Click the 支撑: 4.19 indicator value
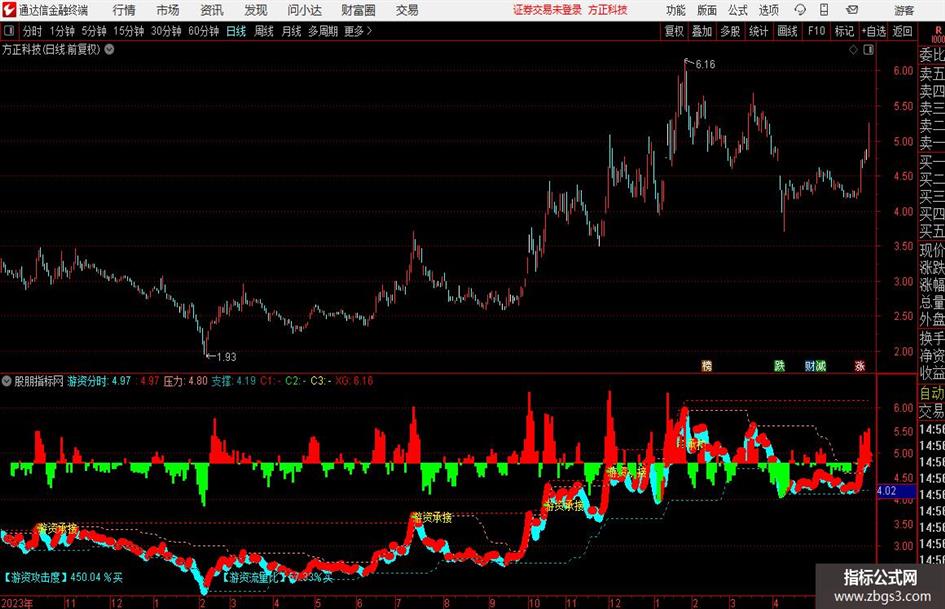This screenshot has height=609, width=945. click(233, 381)
